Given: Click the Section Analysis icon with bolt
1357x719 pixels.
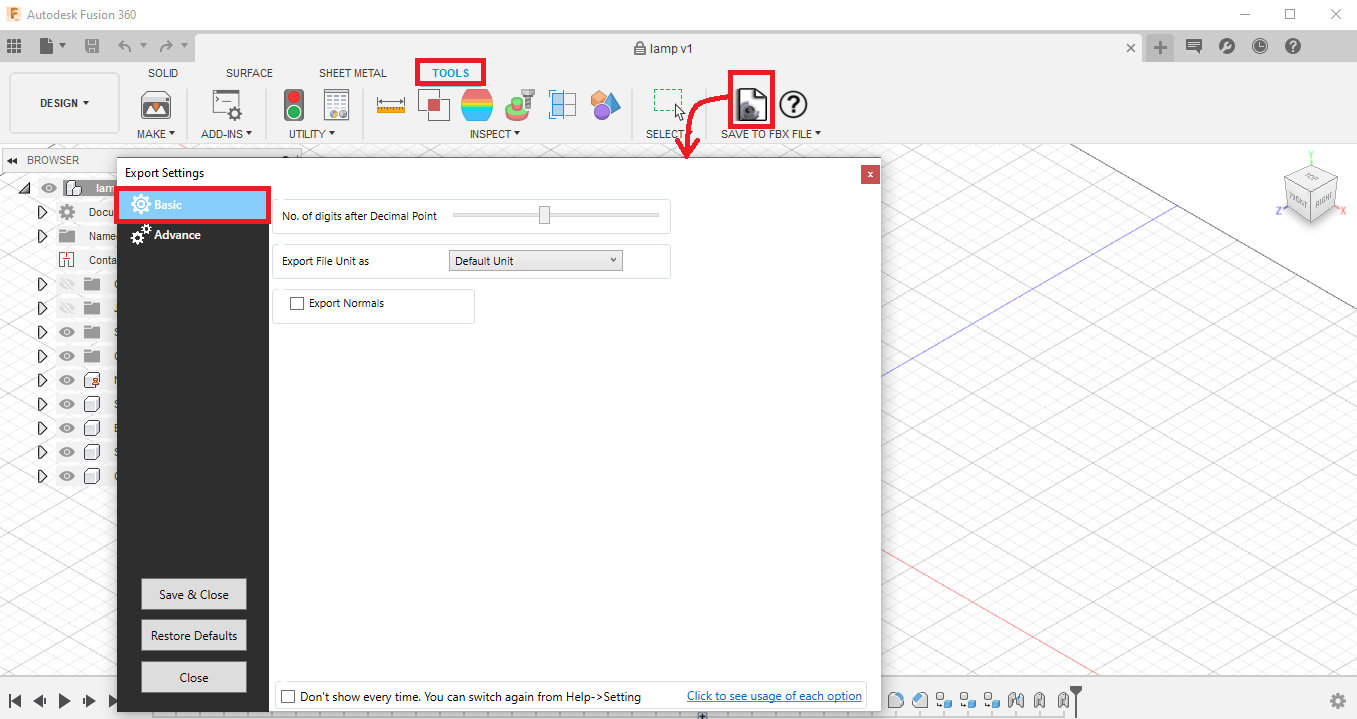Looking at the screenshot, I should click(x=520, y=104).
